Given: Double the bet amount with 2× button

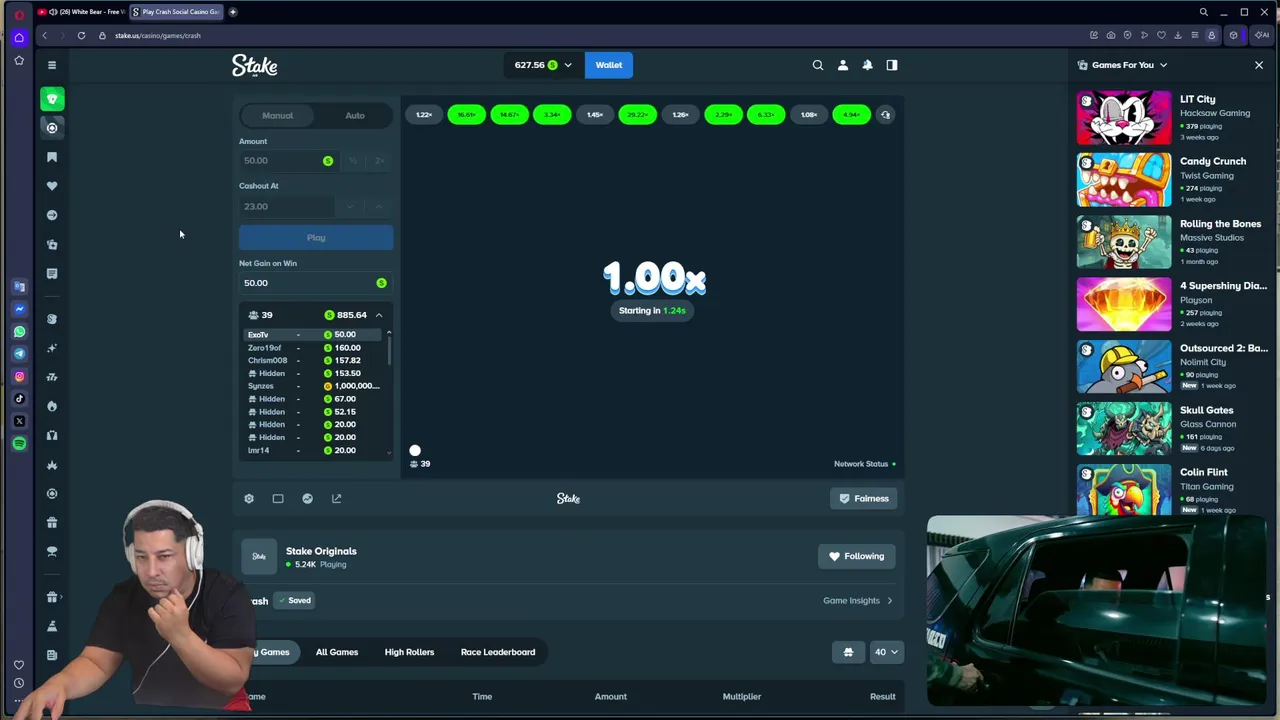Looking at the screenshot, I should coord(379,160).
